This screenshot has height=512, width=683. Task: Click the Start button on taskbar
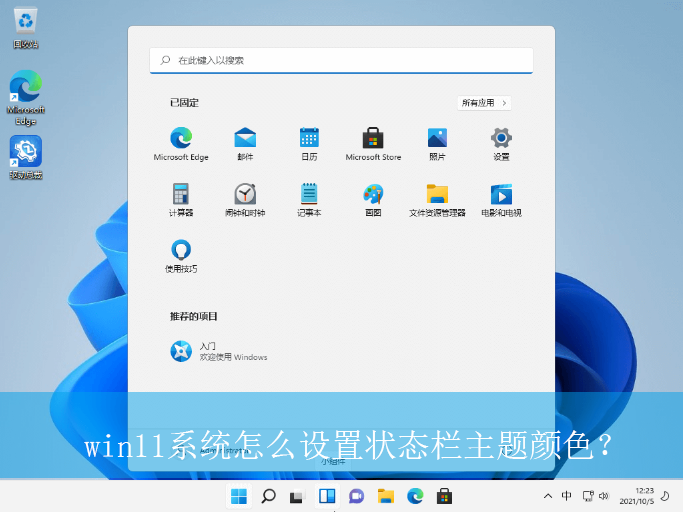click(239, 496)
